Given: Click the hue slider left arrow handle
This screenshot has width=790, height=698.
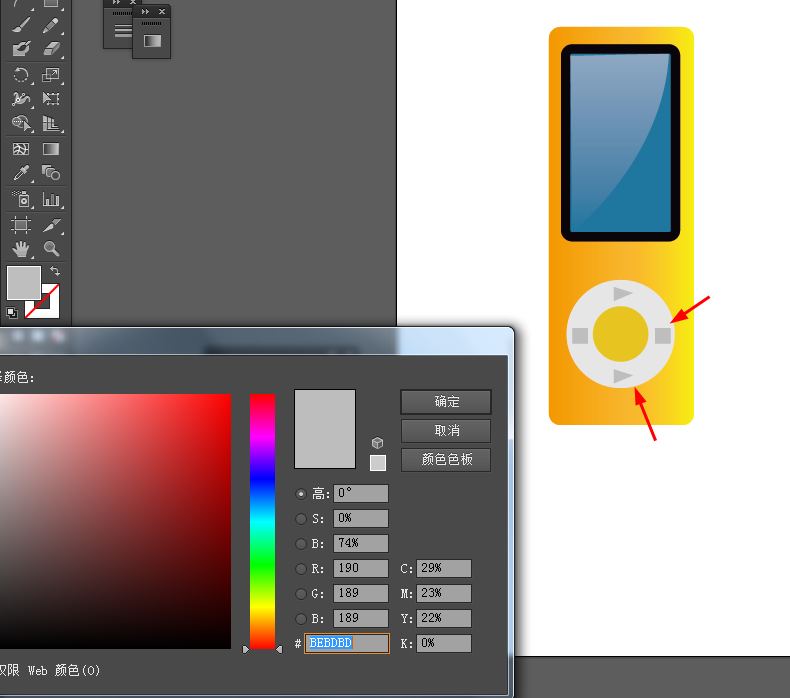Looking at the screenshot, I should coord(245,650).
